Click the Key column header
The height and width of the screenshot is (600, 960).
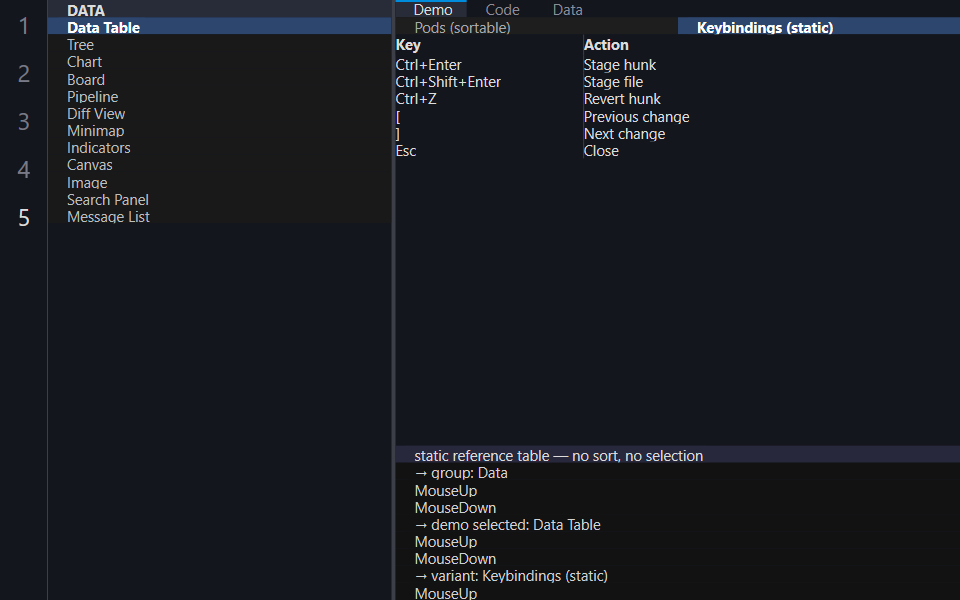[408, 45]
